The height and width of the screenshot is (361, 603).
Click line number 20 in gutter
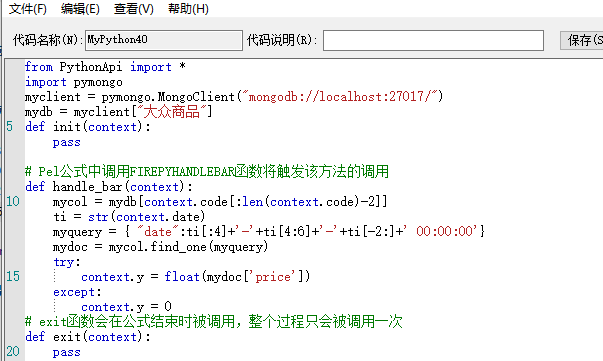13,351
